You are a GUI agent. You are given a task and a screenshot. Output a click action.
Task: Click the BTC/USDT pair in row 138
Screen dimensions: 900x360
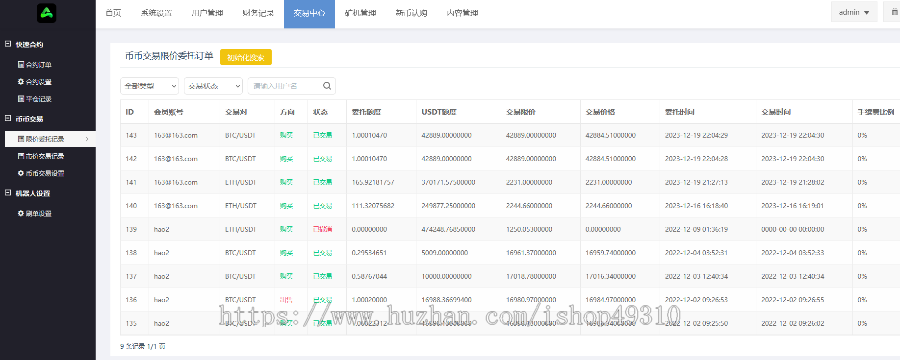point(240,253)
